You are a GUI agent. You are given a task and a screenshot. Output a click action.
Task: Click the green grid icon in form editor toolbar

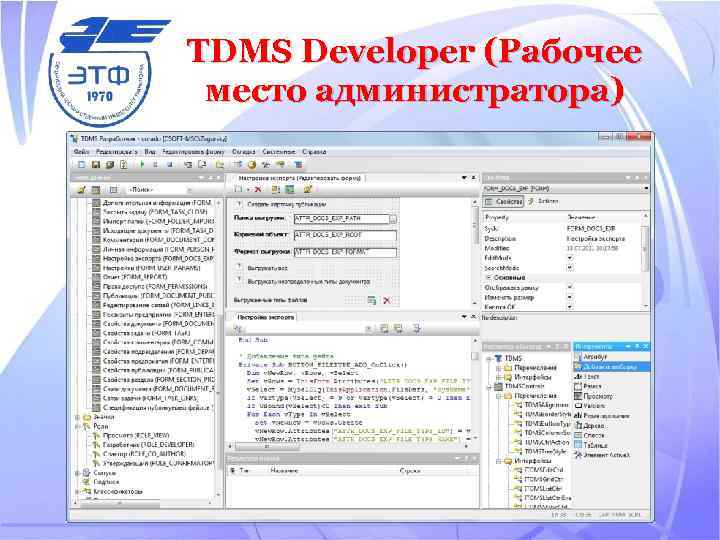pos(290,189)
